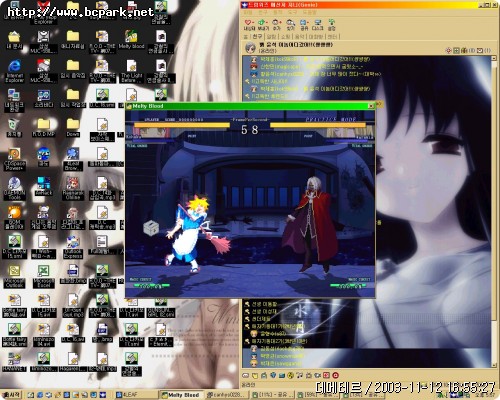The width and height of the screenshot is (500, 400).
Task: Click the red target icon in messenger header
Action: 448,50
